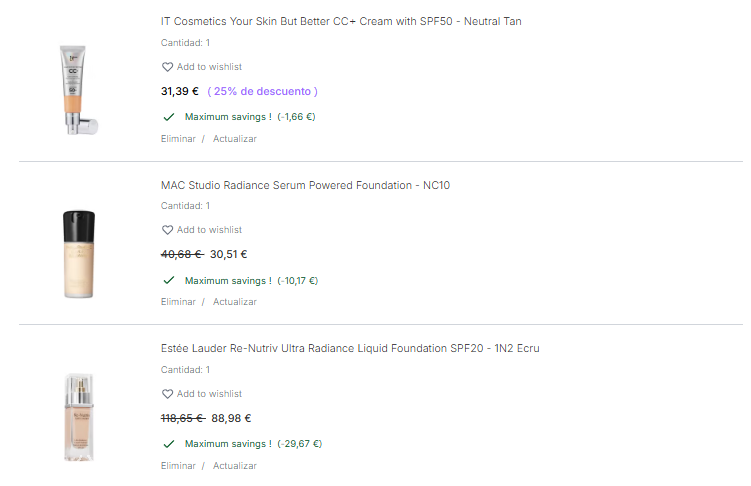
Task: Click Actualizar for IT Cosmetics CC+ Cream
Action: click(x=234, y=139)
